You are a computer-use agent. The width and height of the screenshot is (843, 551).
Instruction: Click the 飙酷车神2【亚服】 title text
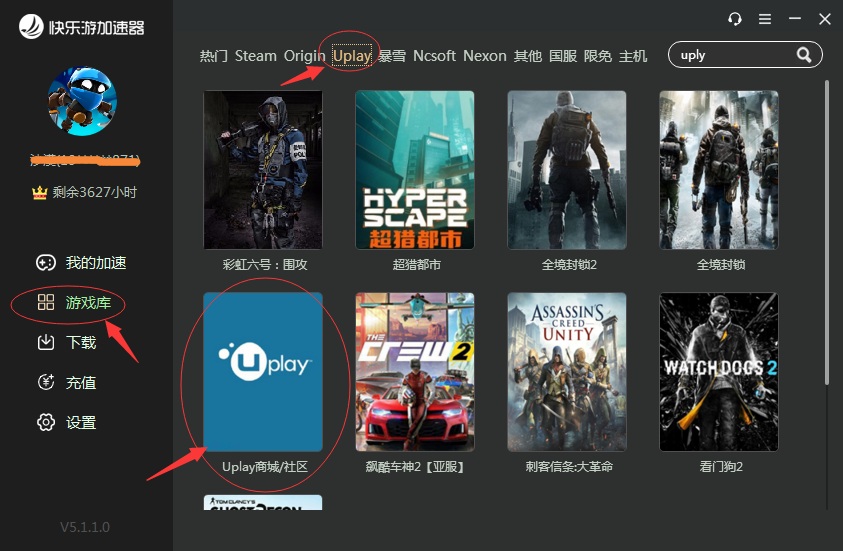click(x=415, y=467)
